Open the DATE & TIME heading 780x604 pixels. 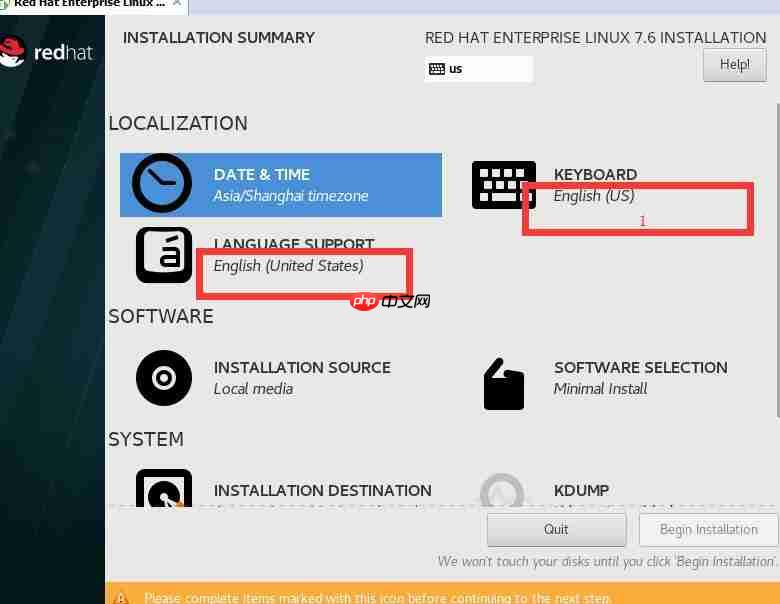coord(262,175)
